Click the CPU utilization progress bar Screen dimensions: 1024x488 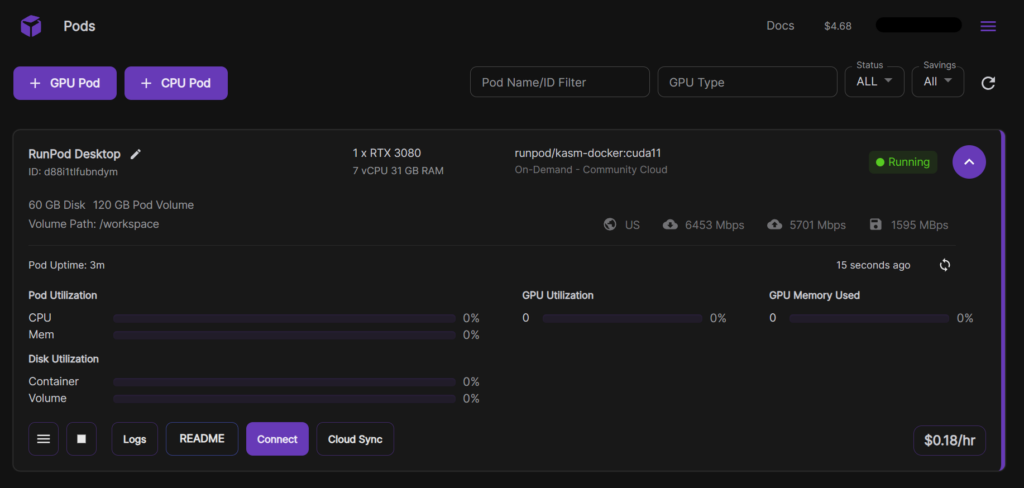pos(284,318)
